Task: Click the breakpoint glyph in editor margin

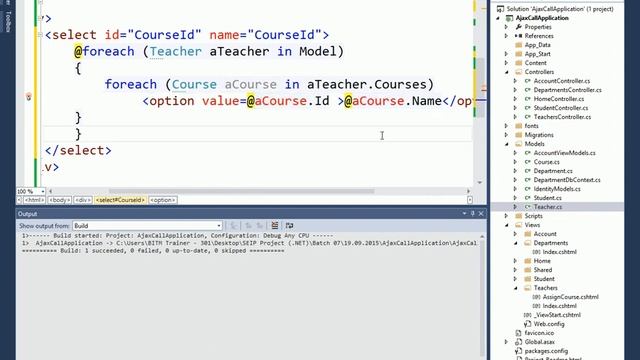Action: tap(29, 97)
